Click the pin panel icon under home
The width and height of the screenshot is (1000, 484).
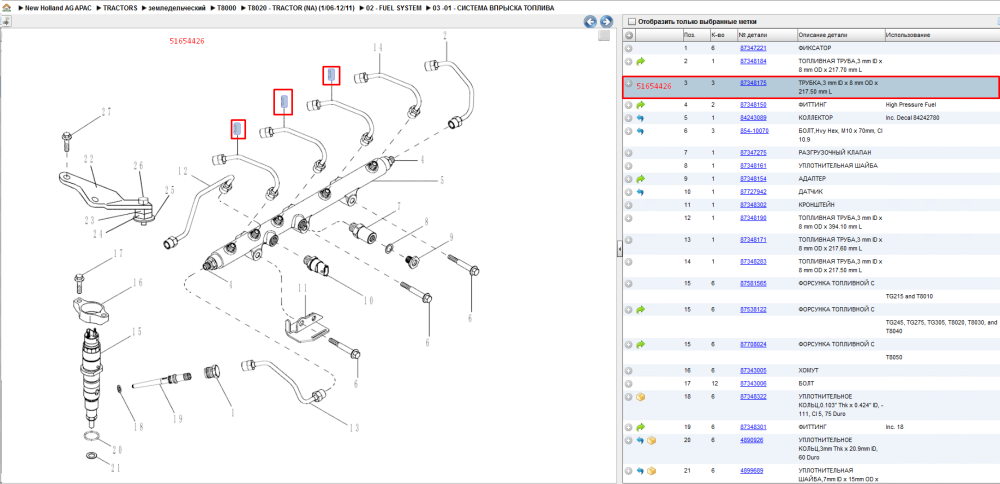[x=5, y=20]
